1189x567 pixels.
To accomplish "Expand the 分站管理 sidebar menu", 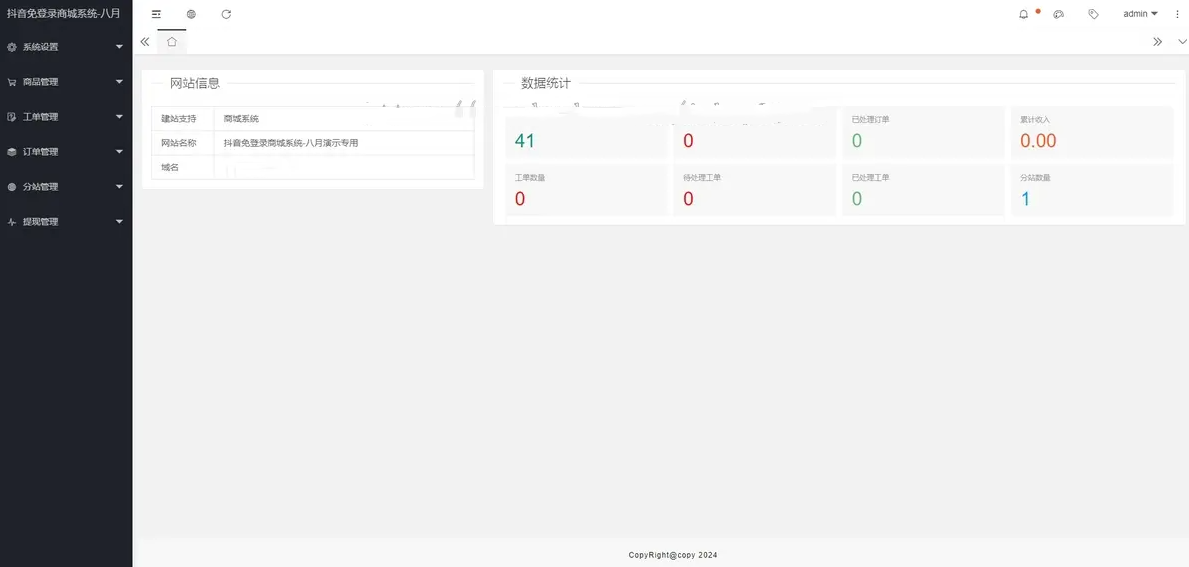I will (x=66, y=187).
